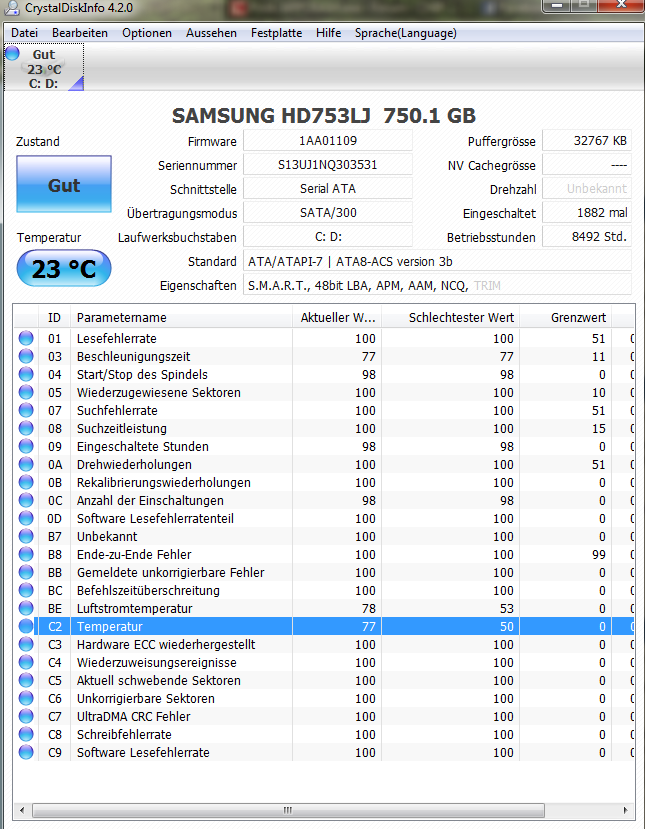Select the Gut 23 °C C: D: disk tab
This screenshot has height=829, width=645.
click(x=44, y=68)
